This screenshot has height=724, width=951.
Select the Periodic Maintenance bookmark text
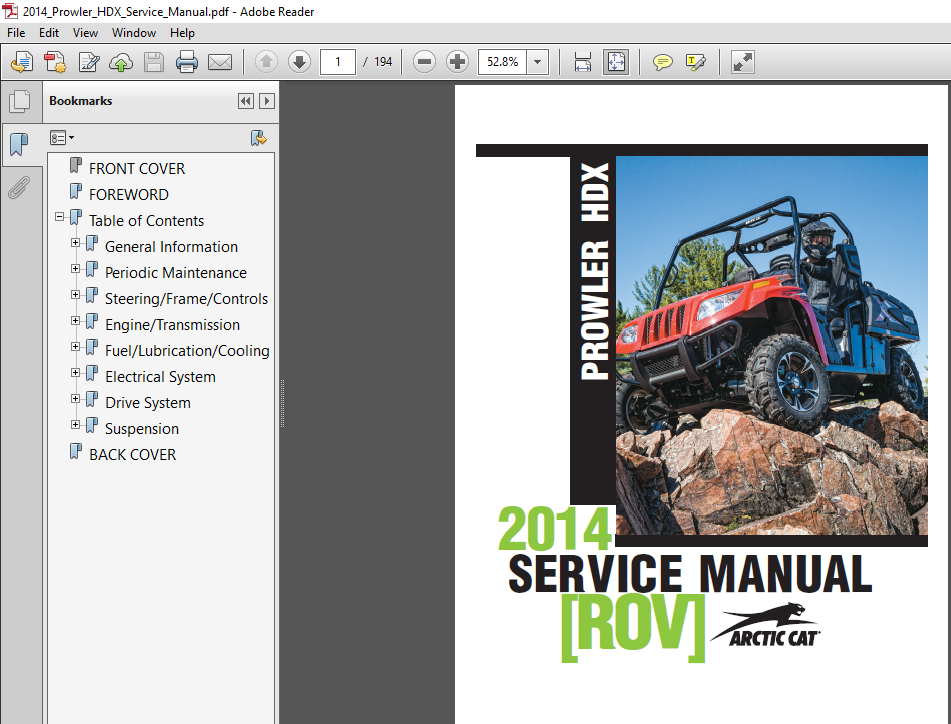[x=176, y=273]
